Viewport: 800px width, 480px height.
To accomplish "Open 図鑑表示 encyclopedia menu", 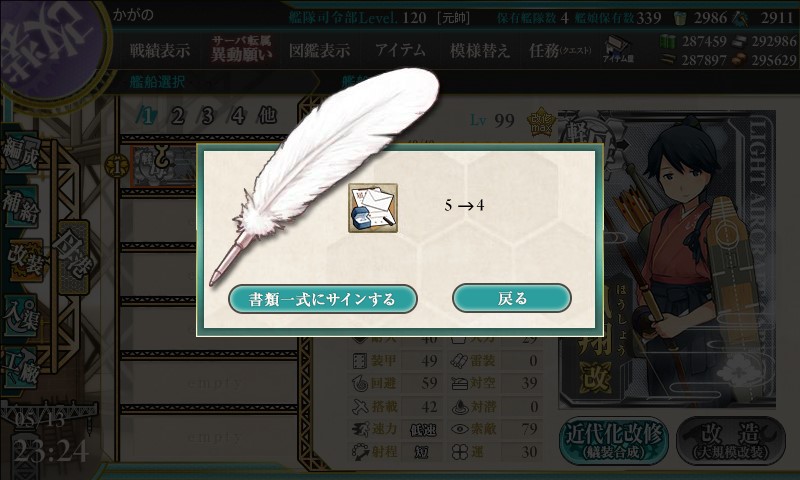I will 319,50.
